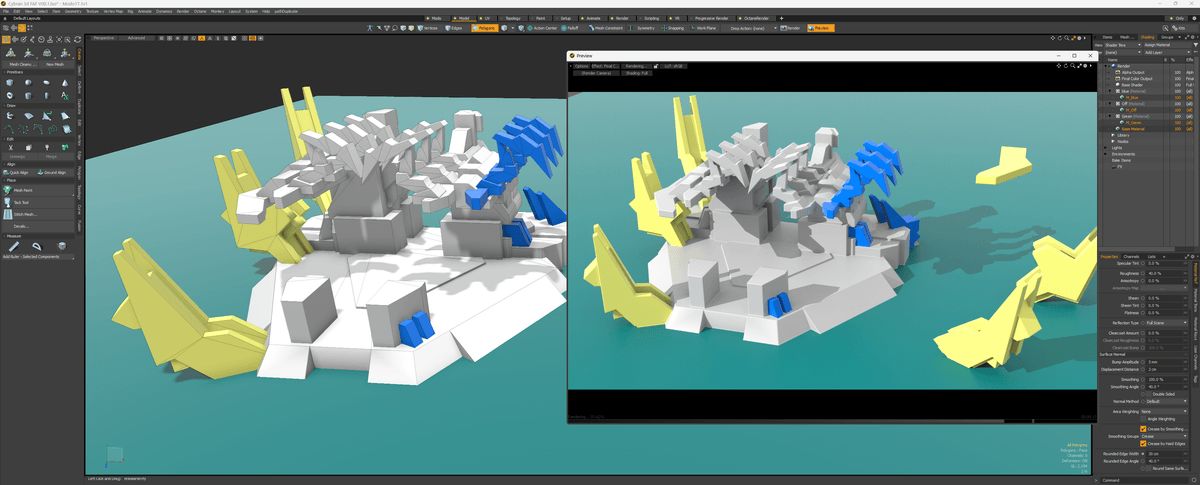The height and width of the screenshot is (485, 1200).
Task: Disable Crease by Hard Edges checkbox
Action: click(x=1143, y=443)
